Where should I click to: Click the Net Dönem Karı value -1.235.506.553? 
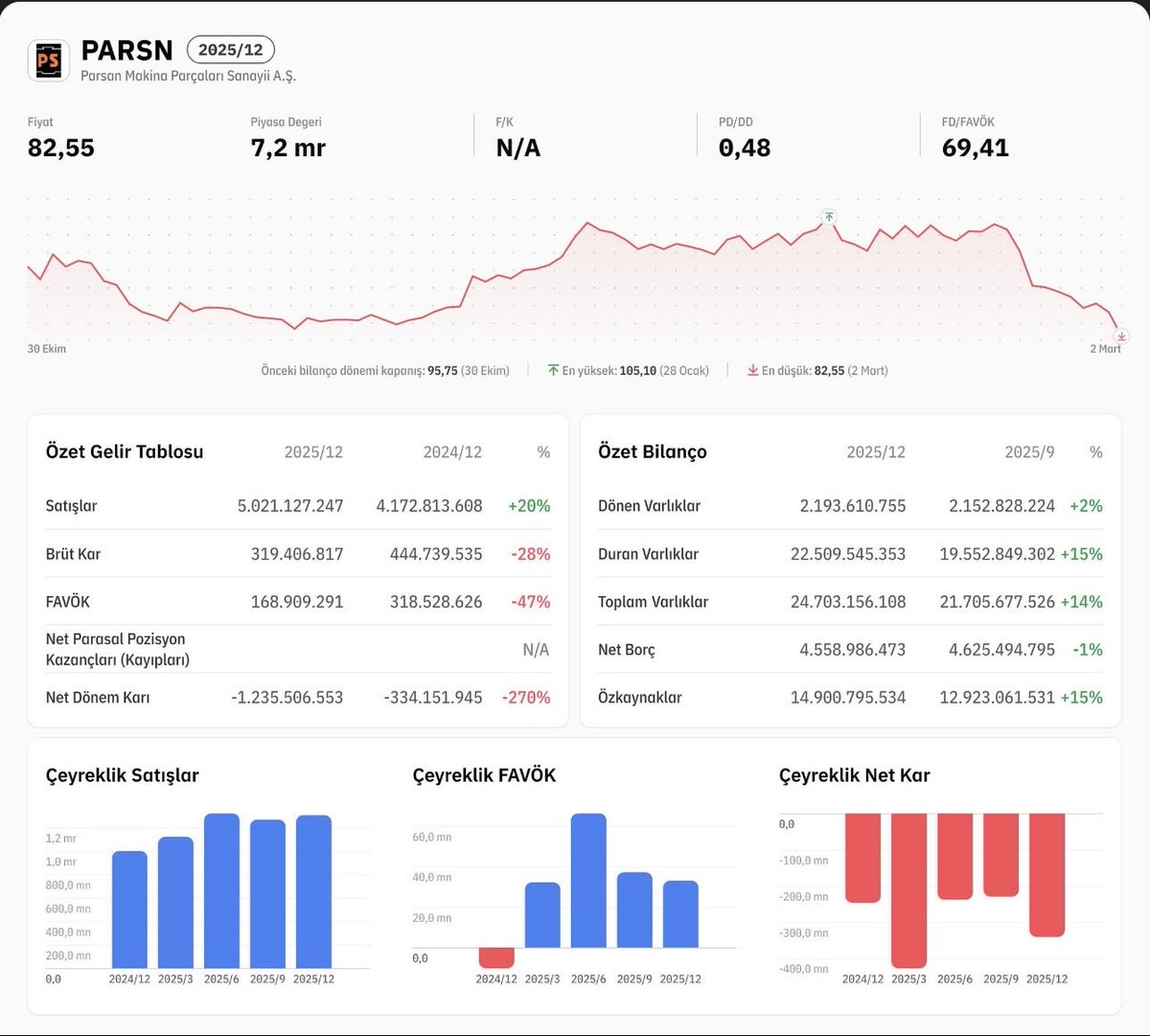287,698
